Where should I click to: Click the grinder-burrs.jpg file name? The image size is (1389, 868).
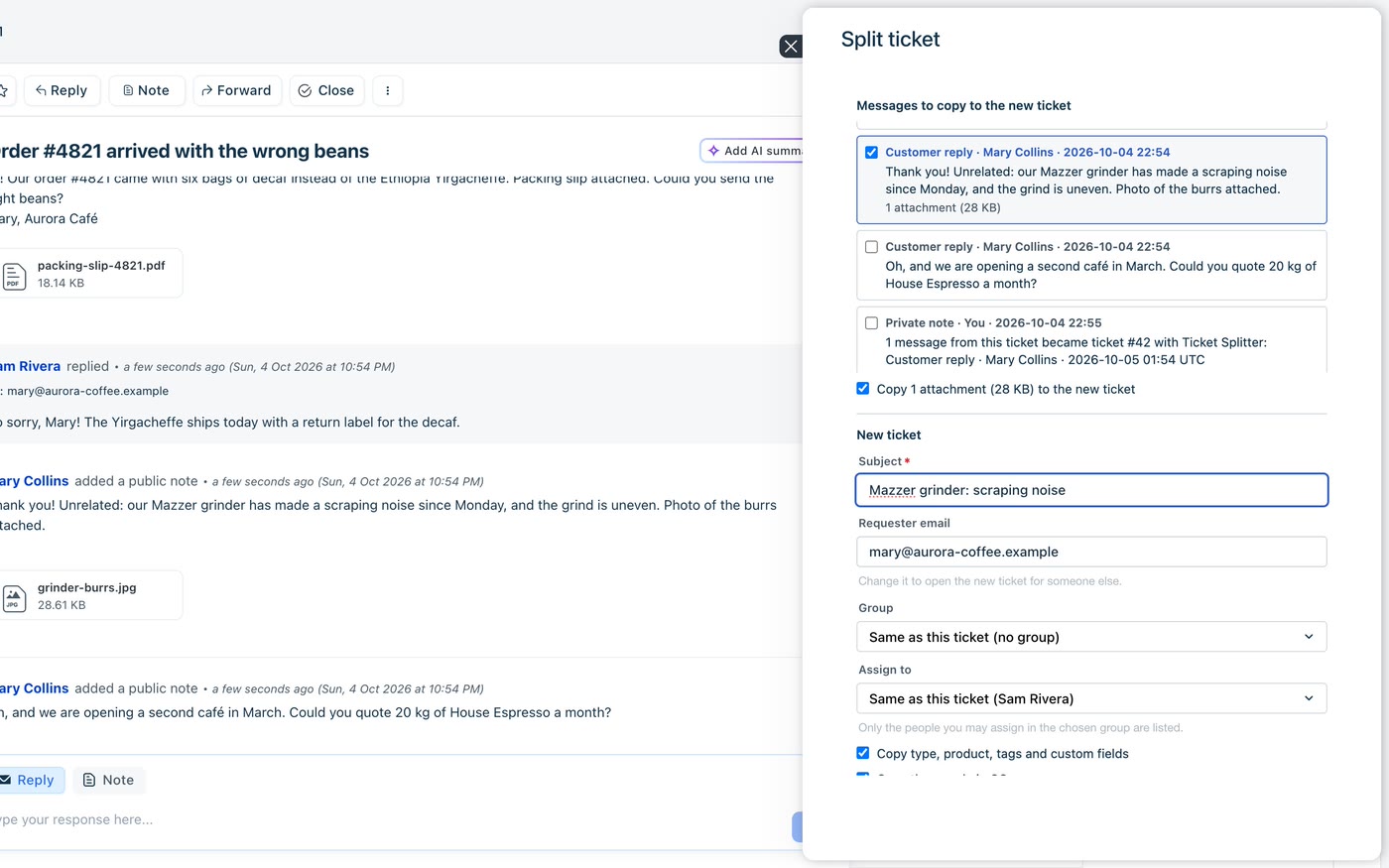[x=87, y=588]
